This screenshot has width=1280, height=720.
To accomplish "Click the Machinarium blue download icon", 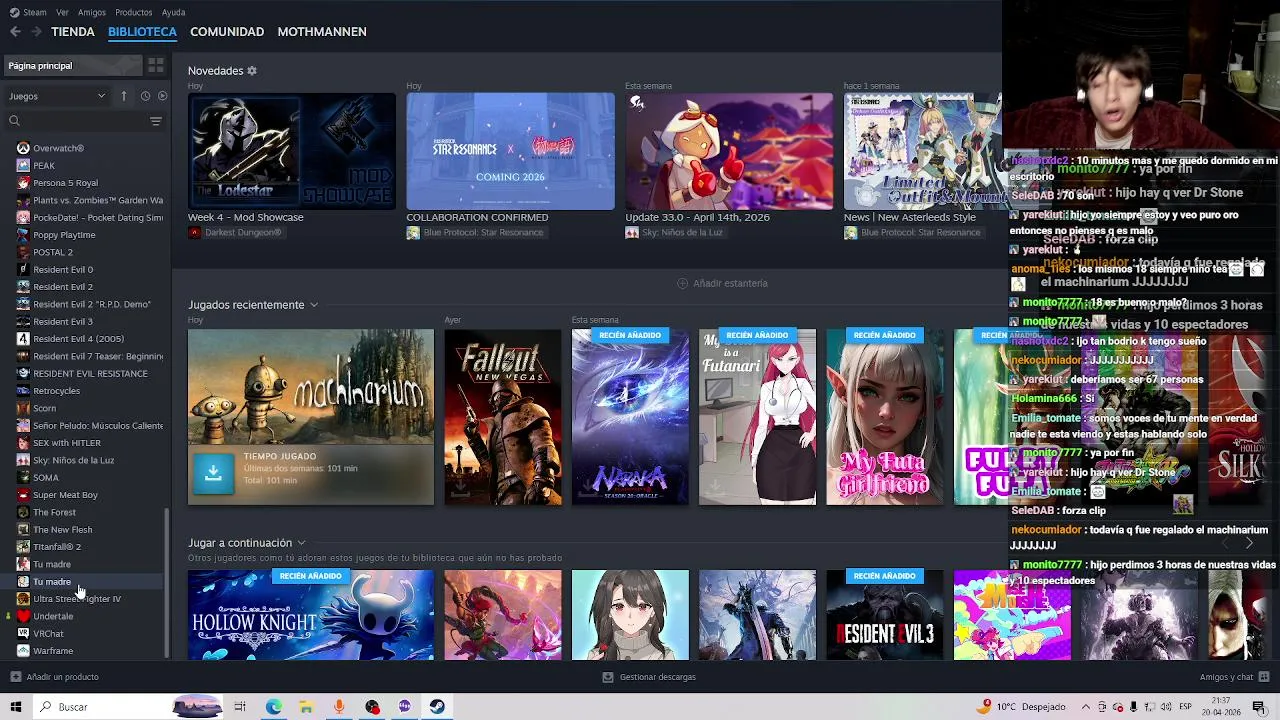I will pyautogui.click(x=213, y=473).
